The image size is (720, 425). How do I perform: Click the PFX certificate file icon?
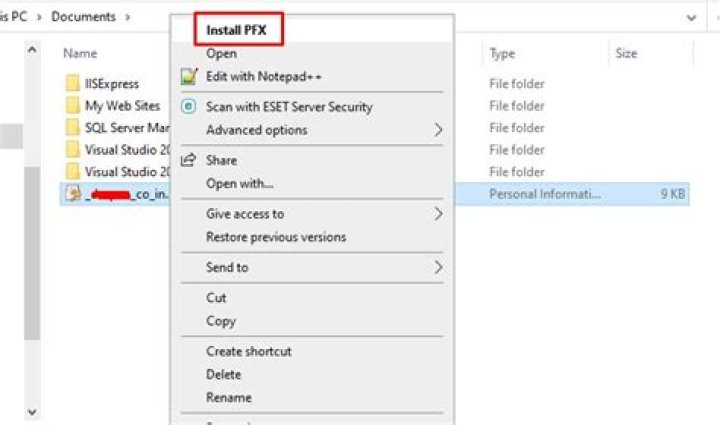coord(72,194)
